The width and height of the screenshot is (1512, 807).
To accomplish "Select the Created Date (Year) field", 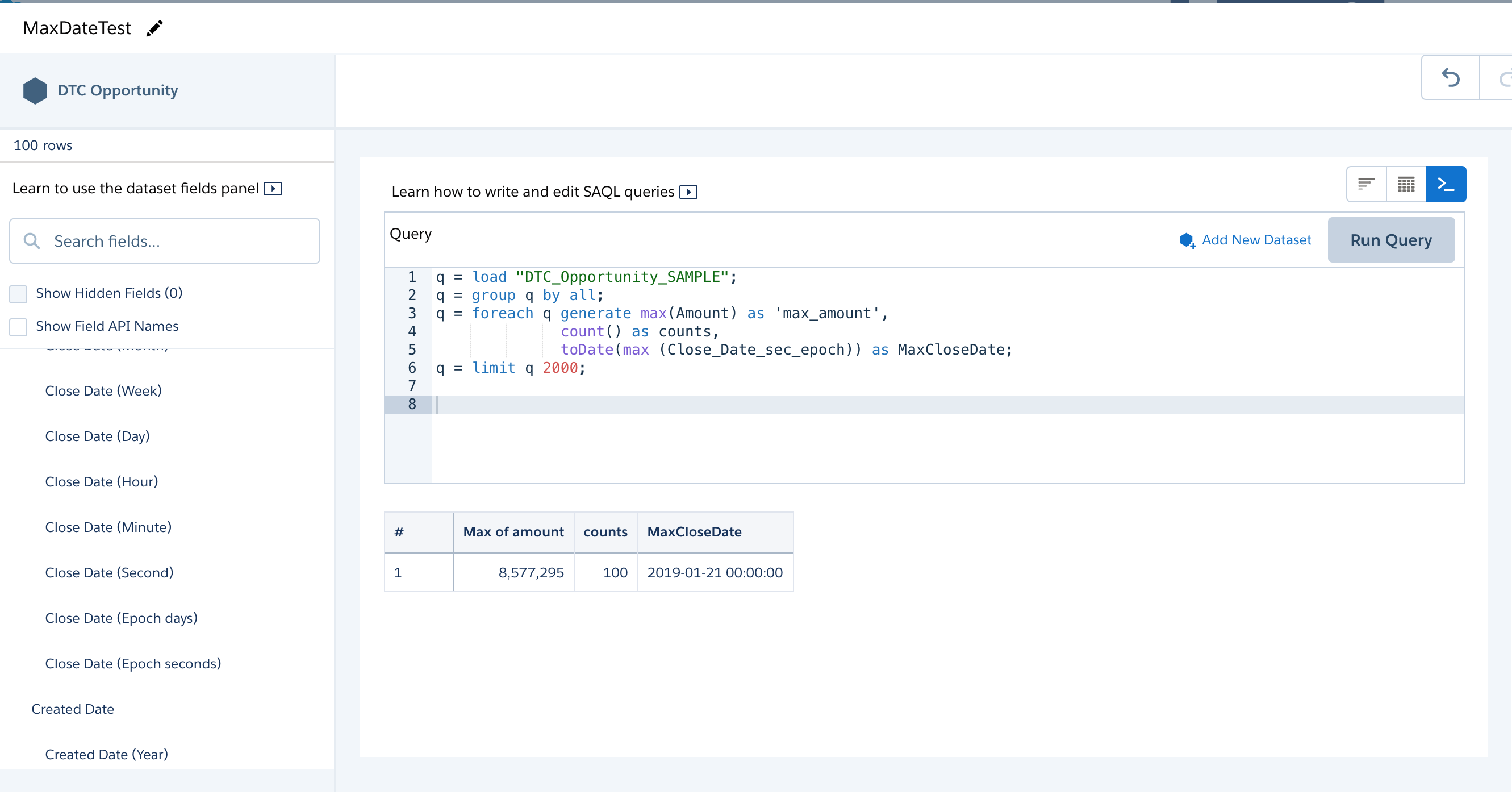I will [x=107, y=754].
